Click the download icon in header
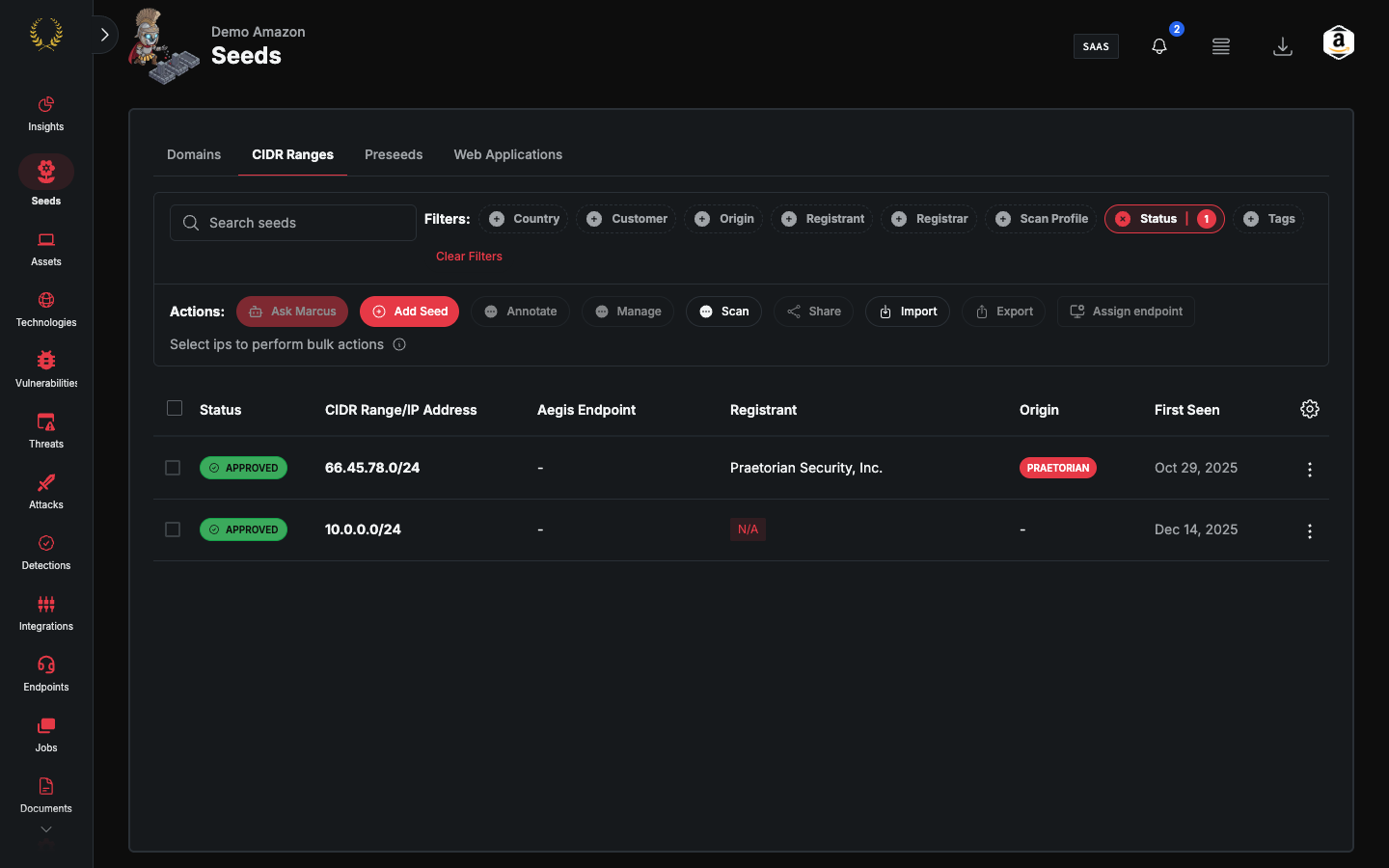 (x=1283, y=46)
